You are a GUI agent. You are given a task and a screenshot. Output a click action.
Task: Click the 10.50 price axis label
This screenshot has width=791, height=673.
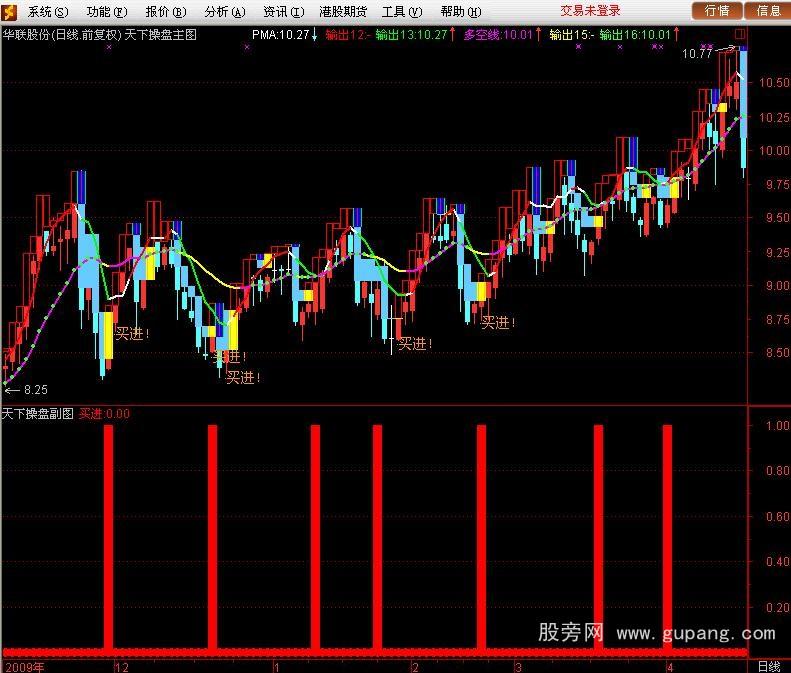774,82
